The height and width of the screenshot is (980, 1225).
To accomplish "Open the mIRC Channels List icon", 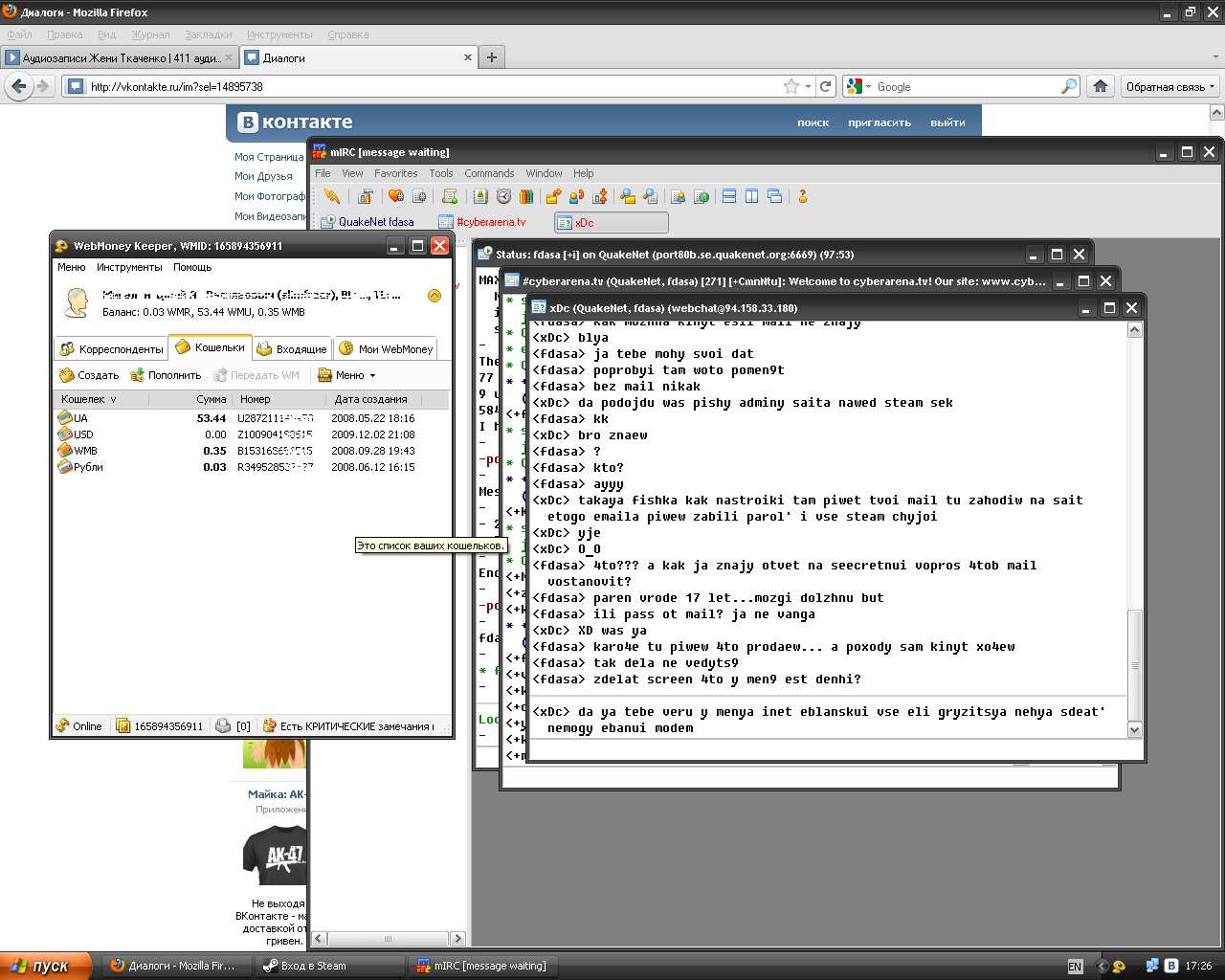I will [419, 196].
